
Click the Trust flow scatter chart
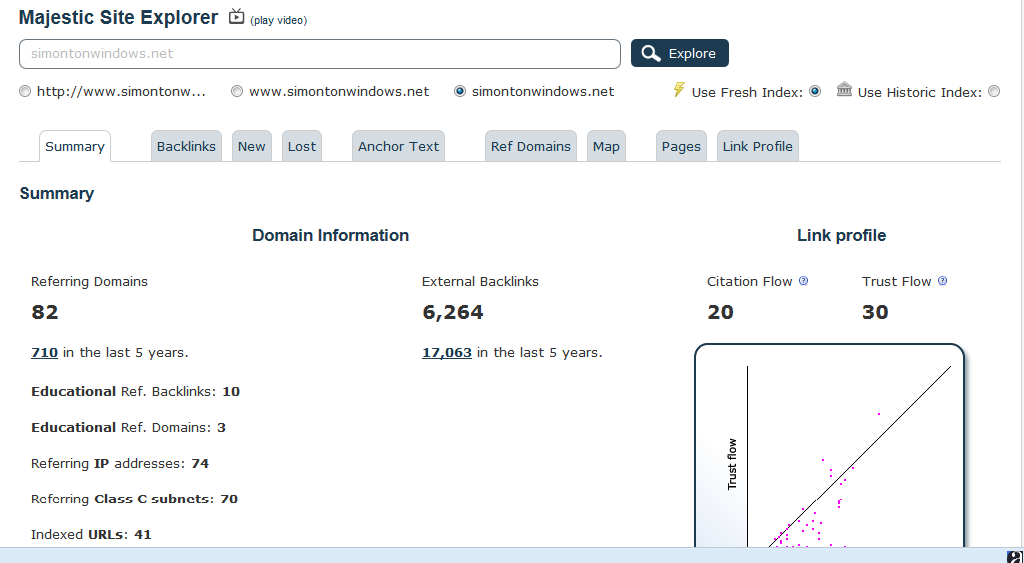coord(829,445)
